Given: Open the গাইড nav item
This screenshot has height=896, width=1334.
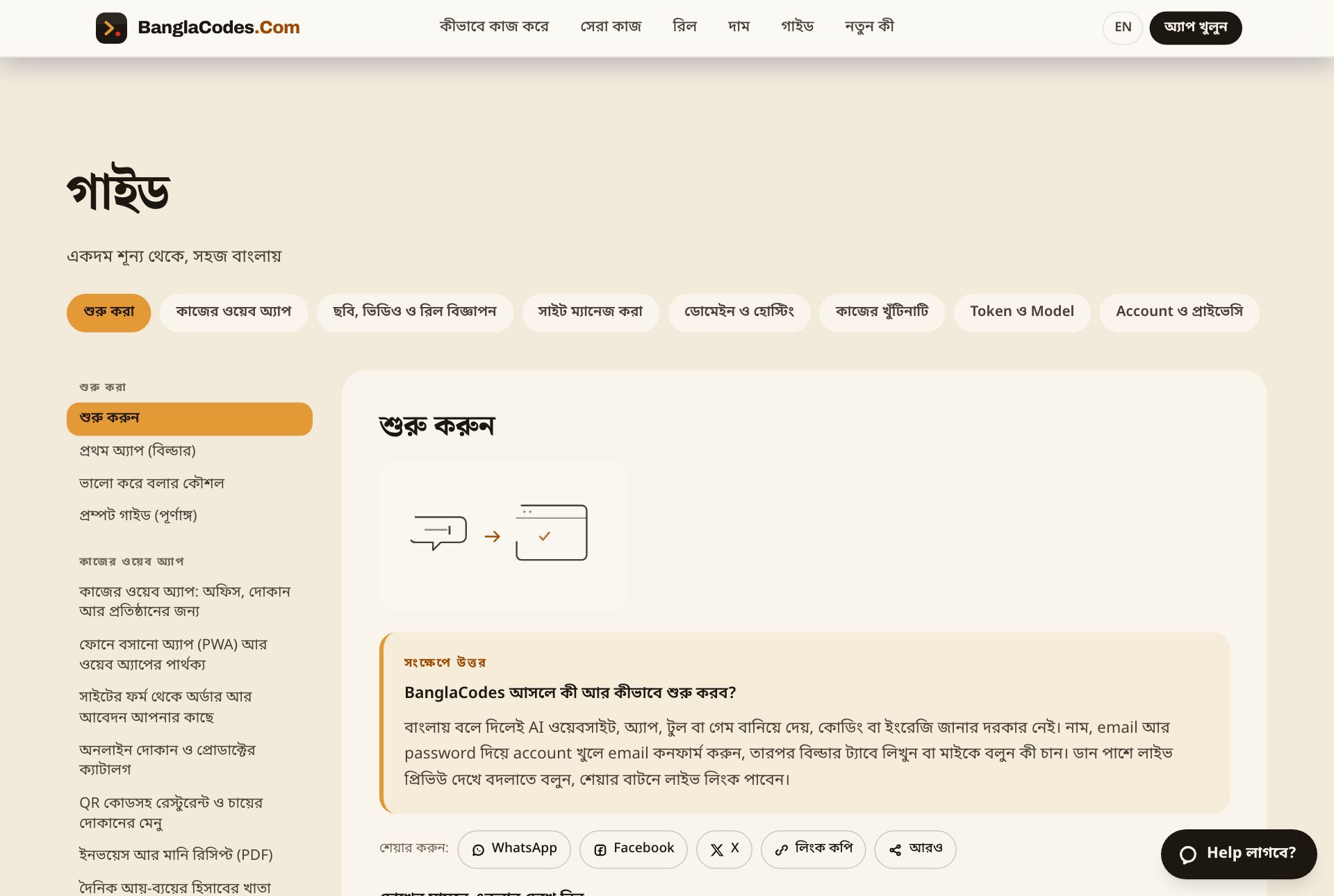Looking at the screenshot, I should (797, 27).
